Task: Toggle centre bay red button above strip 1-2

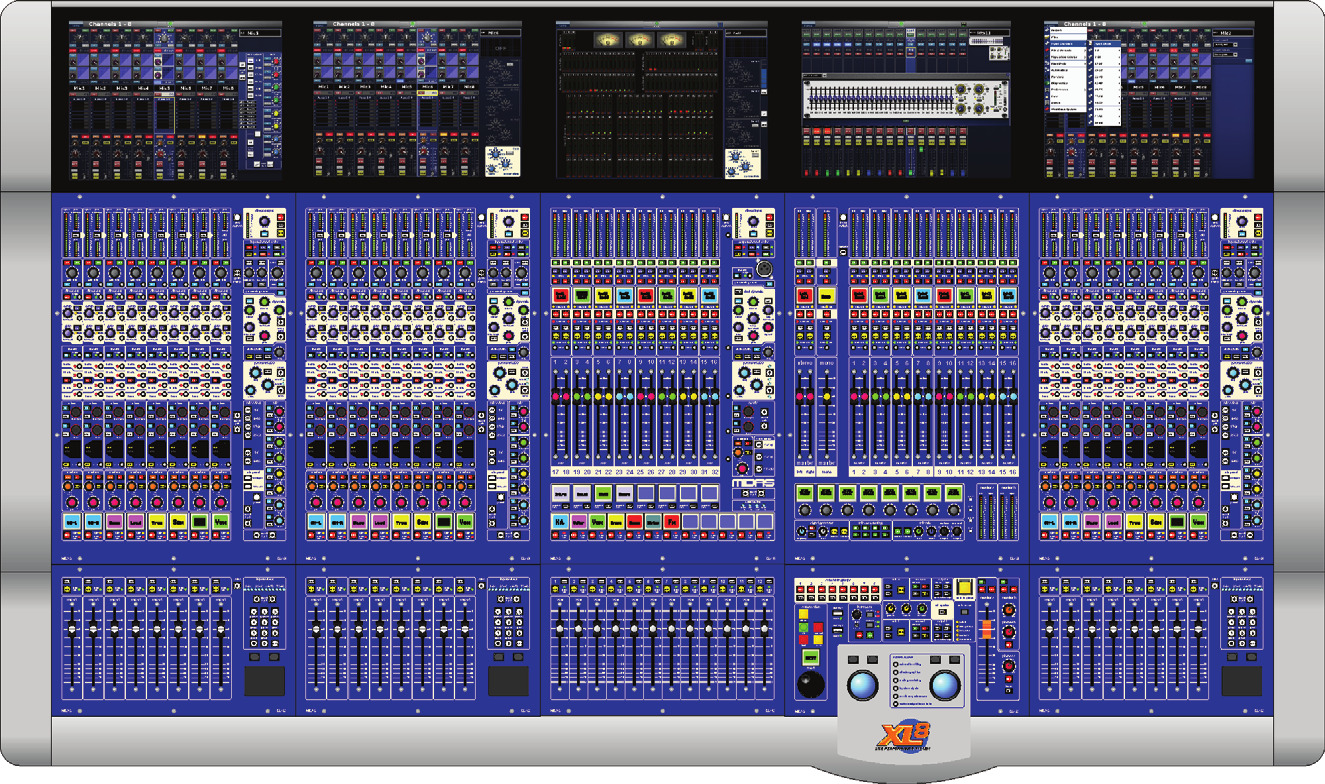Action: (x=561, y=296)
